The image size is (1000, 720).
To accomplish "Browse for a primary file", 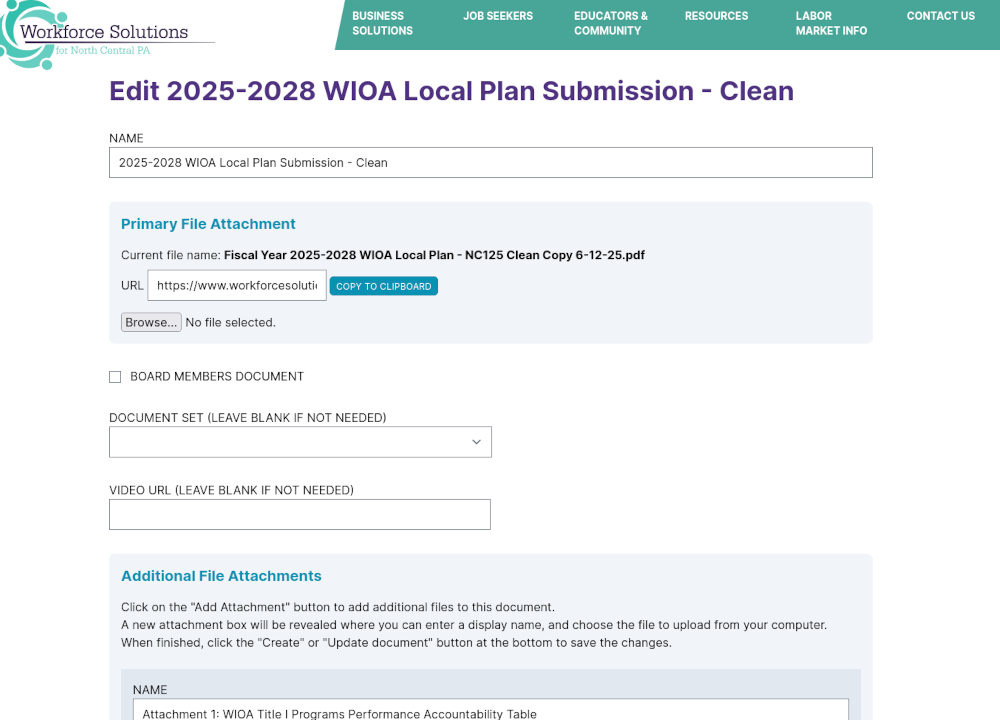I will pyautogui.click(x=151, y=322).
